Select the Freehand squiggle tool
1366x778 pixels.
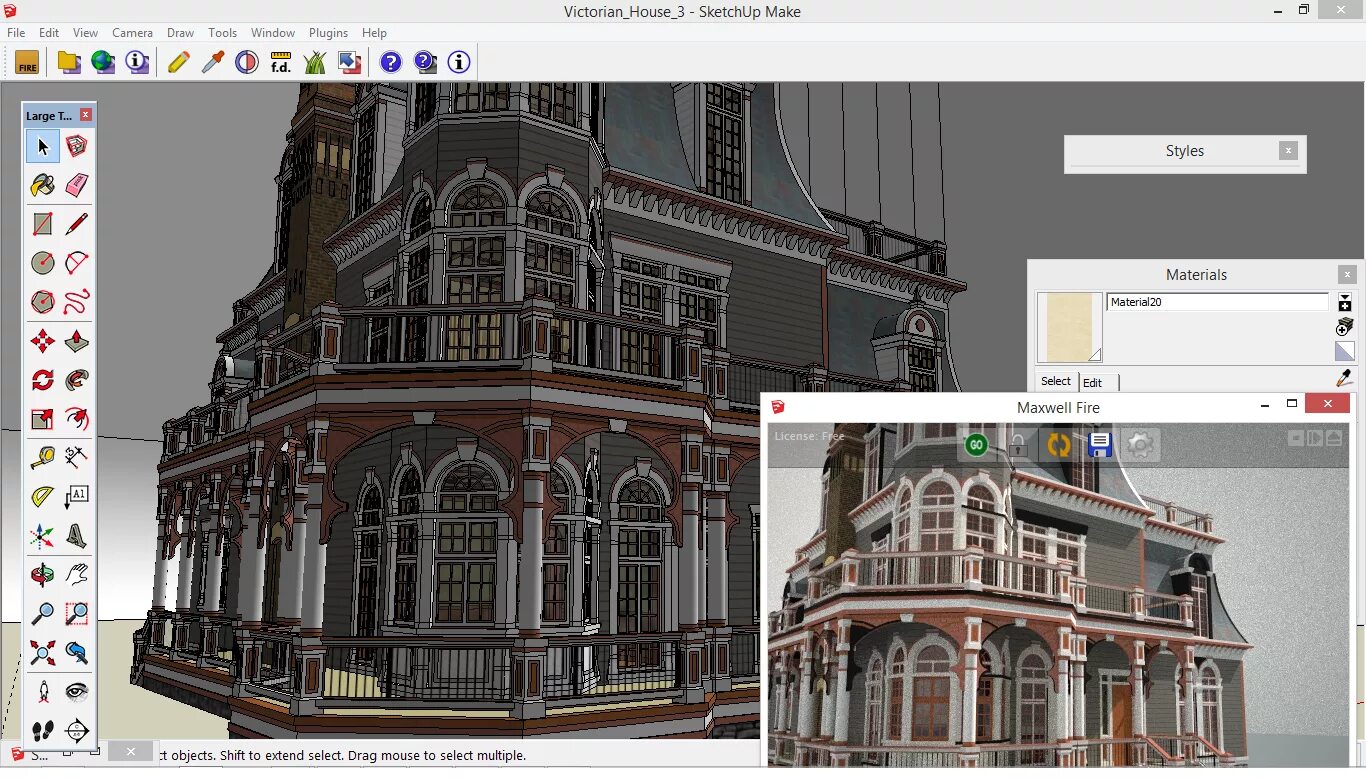point(77,302)
